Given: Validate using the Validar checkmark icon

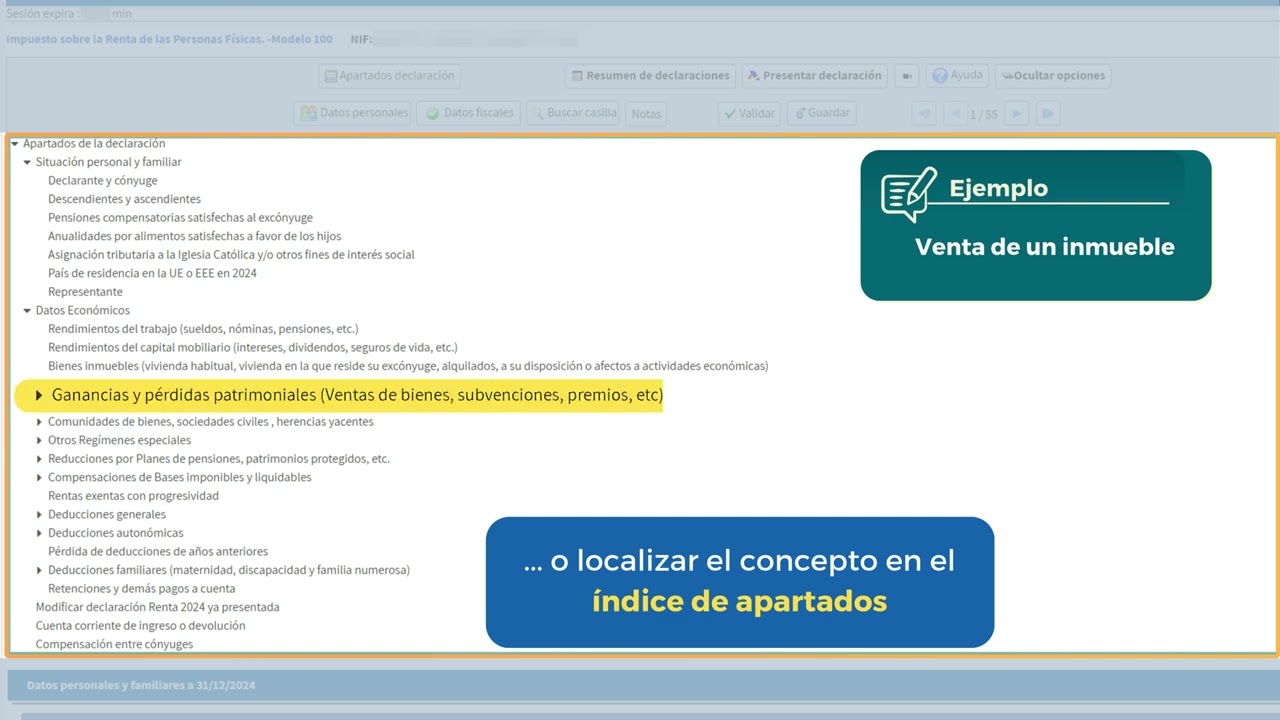Looking at the screenshot, I should pos(730,113).
